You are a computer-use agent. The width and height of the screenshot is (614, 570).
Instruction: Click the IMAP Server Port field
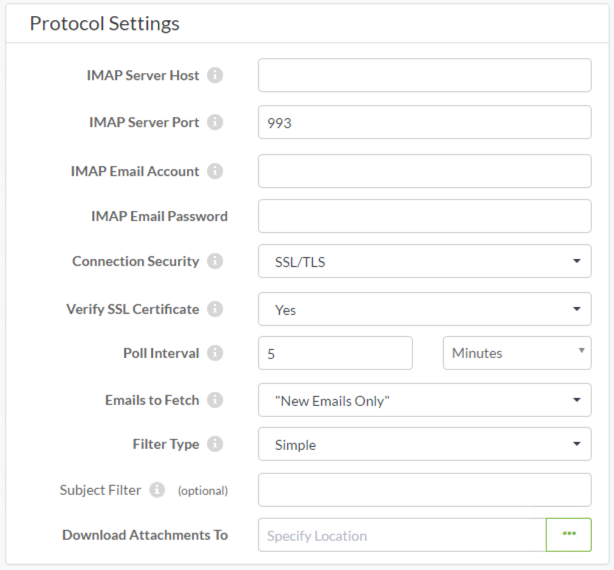424,122
